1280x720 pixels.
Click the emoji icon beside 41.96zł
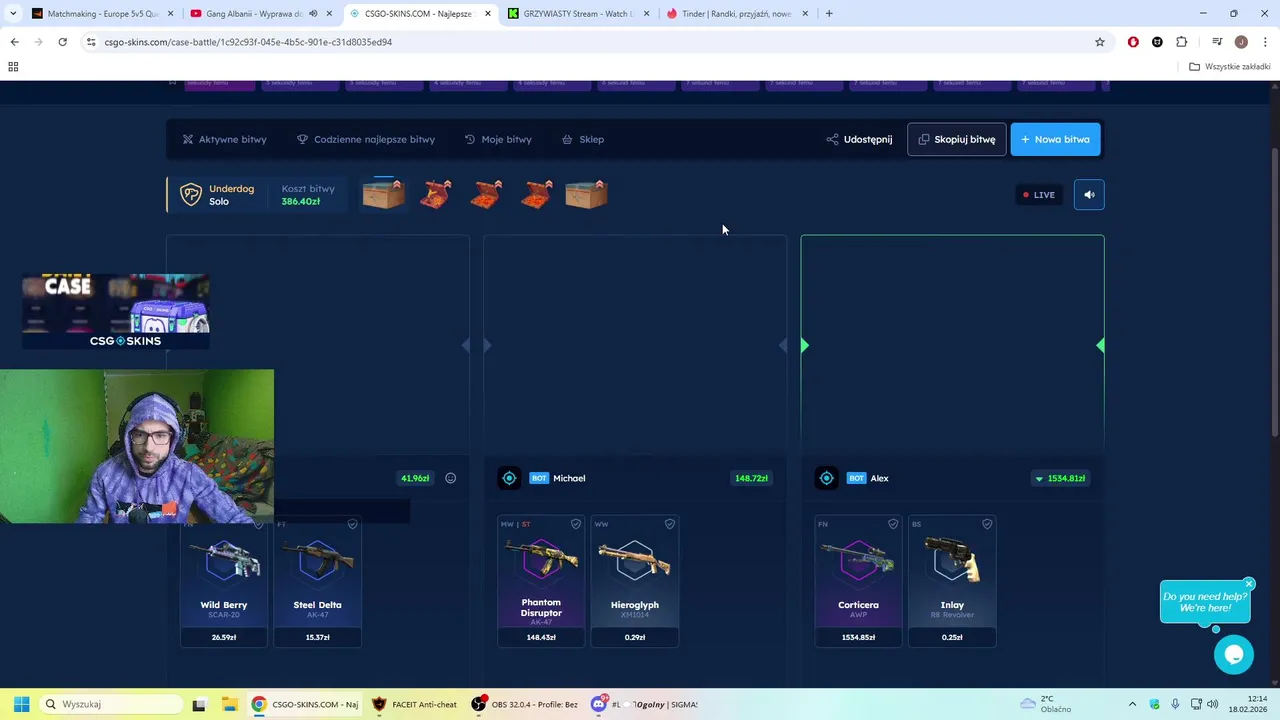click(x=451, y=478)
